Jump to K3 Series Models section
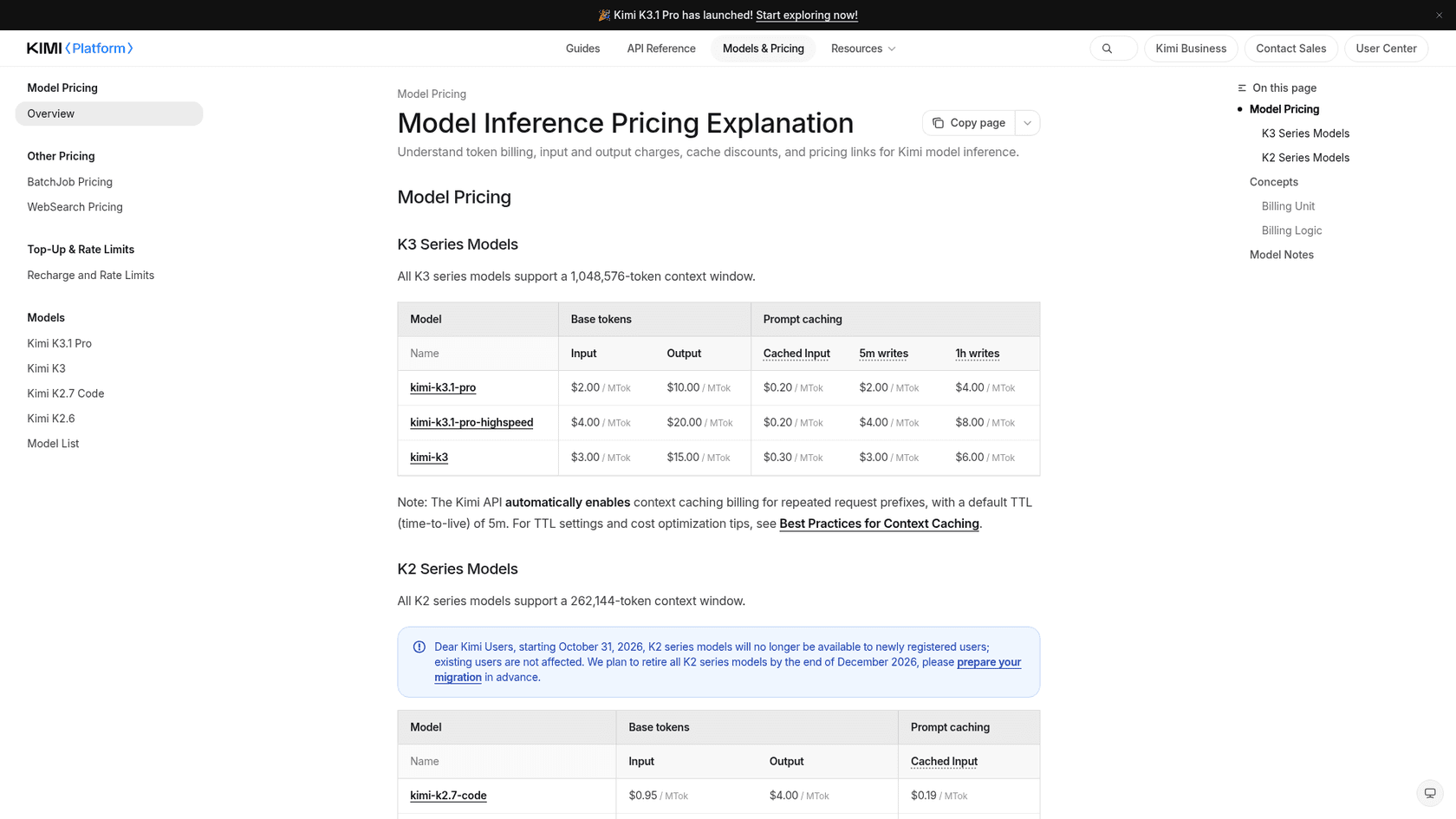The height and width of the screenshot is (819, 1456). pos(1305,133)
